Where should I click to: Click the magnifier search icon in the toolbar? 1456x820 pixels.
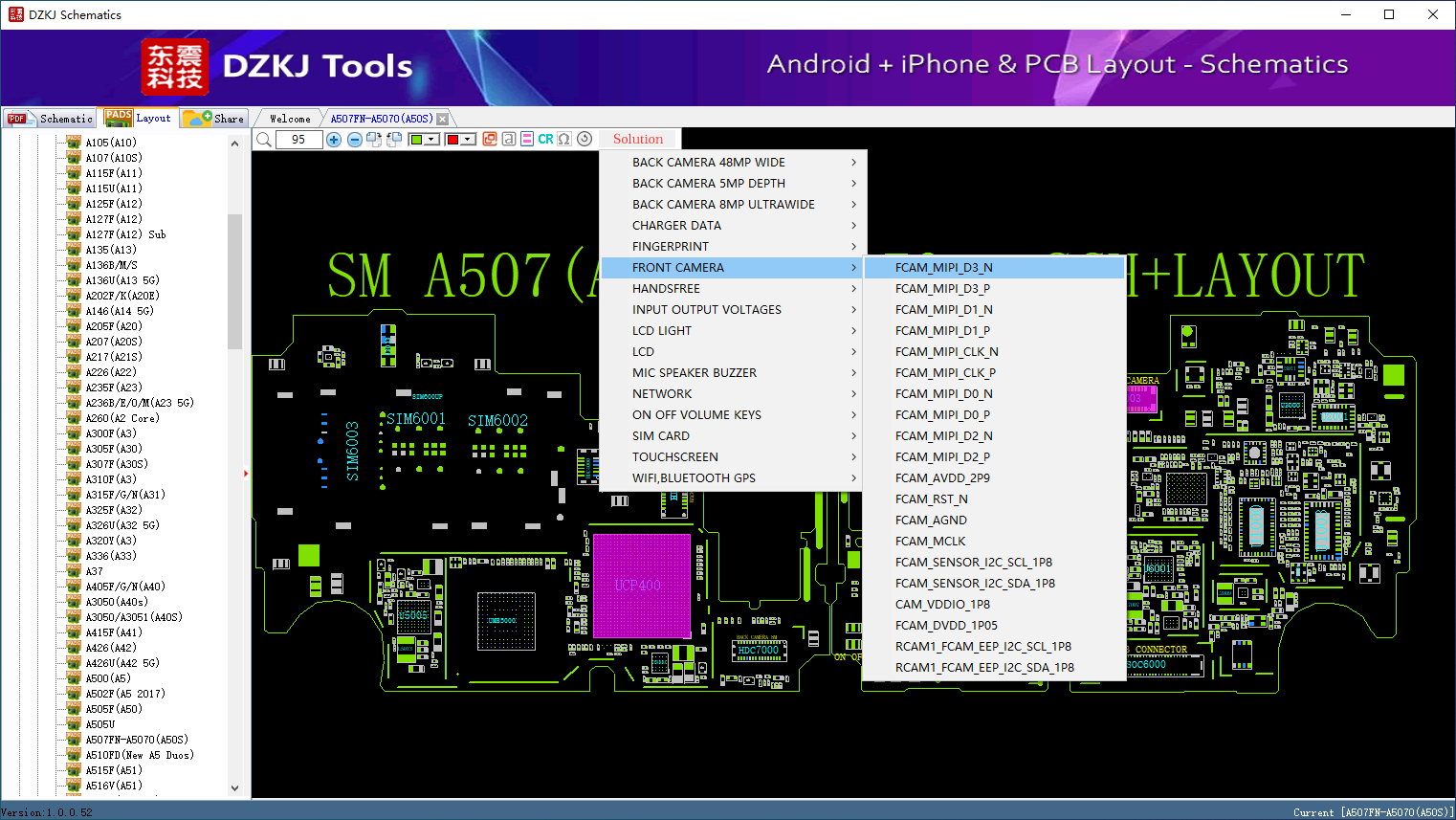tap(264, 140)
